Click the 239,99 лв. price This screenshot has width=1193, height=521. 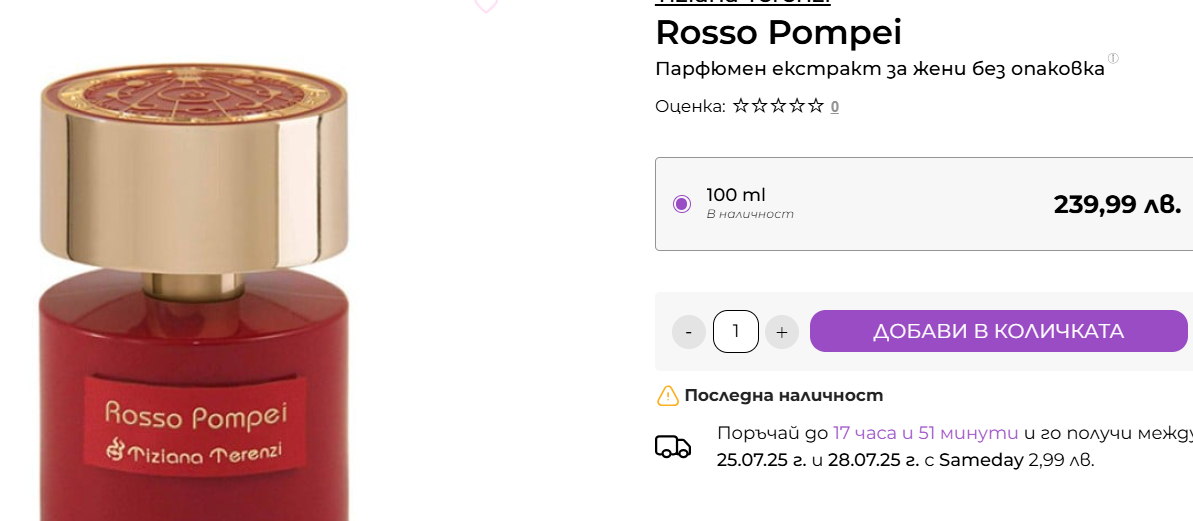pos(1117,204)
